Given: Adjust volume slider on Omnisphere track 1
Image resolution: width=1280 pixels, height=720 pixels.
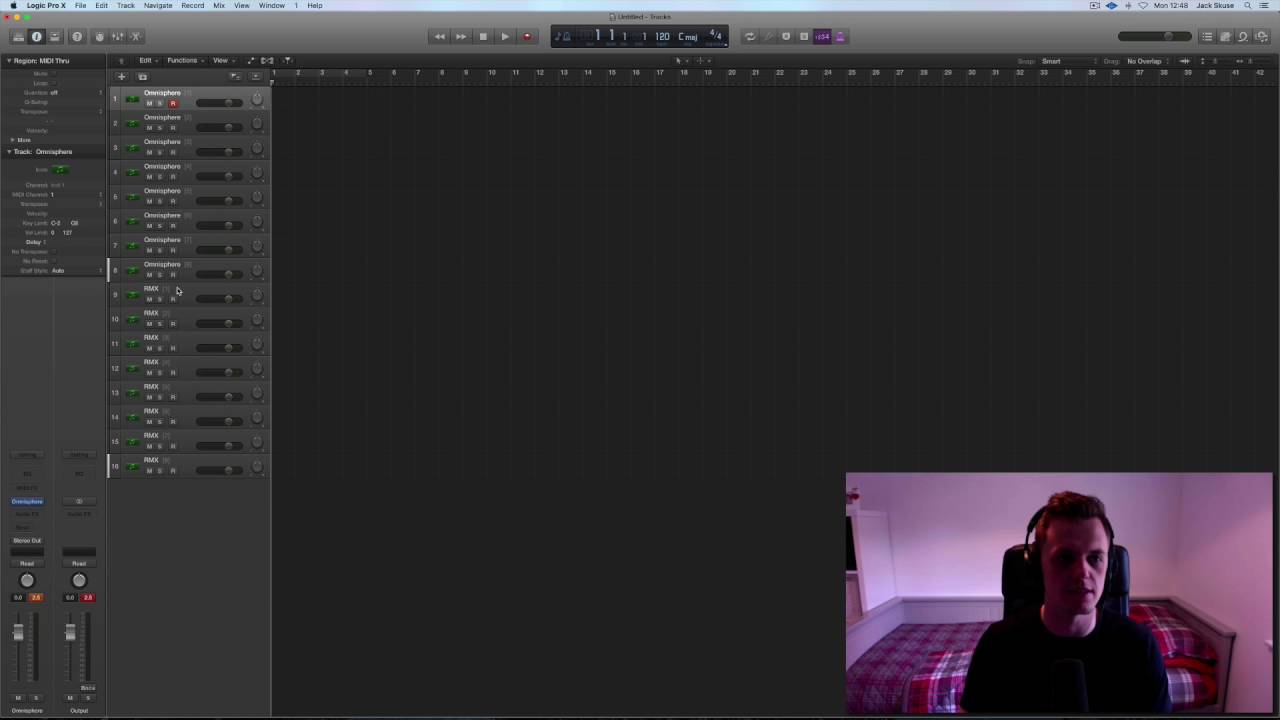Looking at the screenshot, I should [x=221, y=103].
